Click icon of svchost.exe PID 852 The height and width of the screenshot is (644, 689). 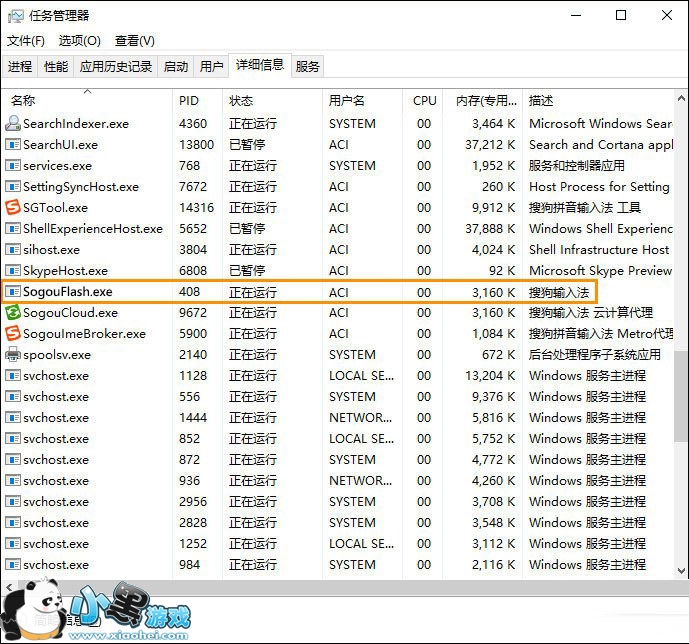coord(13,438)
